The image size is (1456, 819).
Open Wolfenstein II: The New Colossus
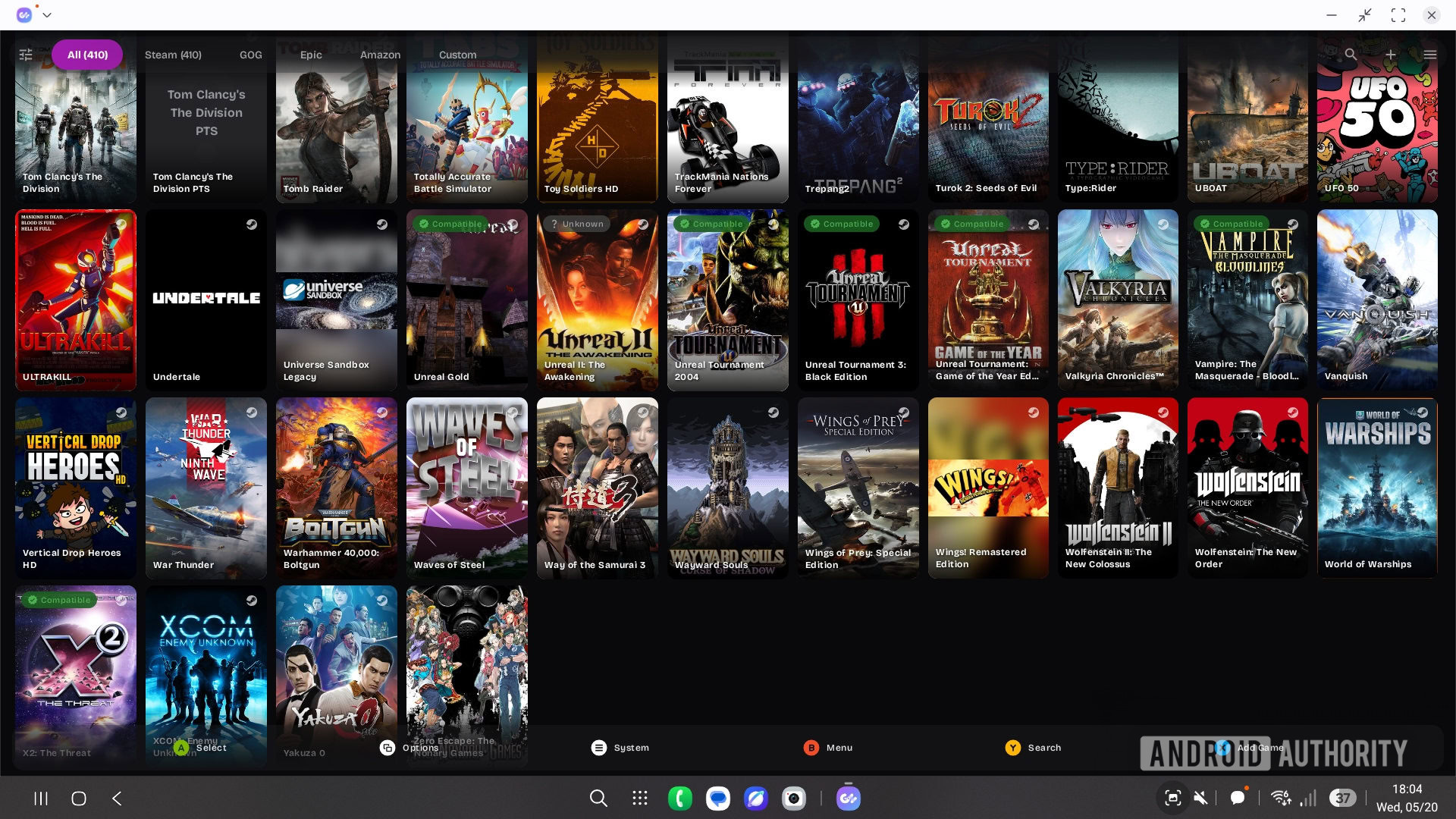point(1118,488)
